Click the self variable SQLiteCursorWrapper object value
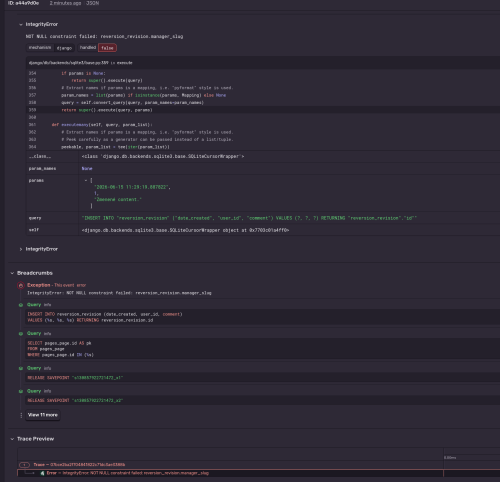The image size is (500, 482). pos(185,230)
